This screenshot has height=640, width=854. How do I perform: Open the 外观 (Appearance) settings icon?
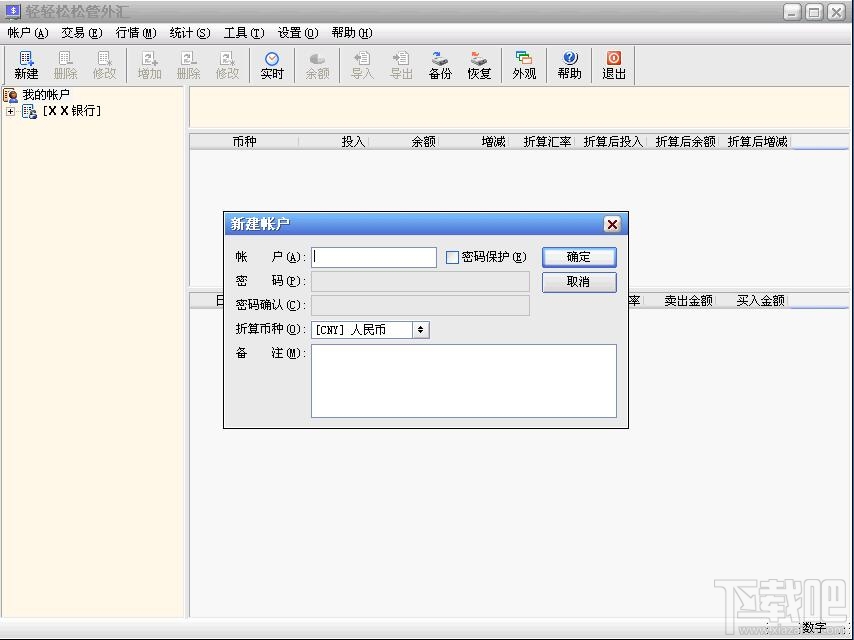[x=524, y=64]
